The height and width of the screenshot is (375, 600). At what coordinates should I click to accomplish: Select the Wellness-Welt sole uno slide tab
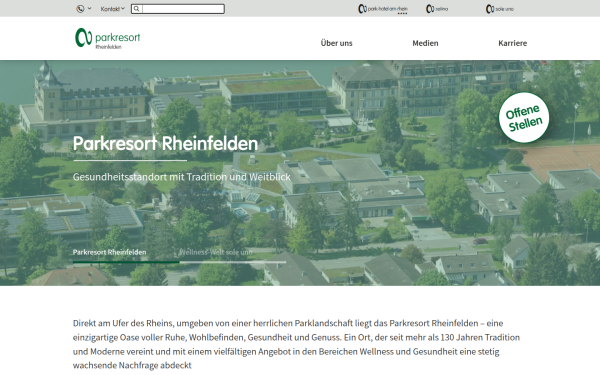216,252
